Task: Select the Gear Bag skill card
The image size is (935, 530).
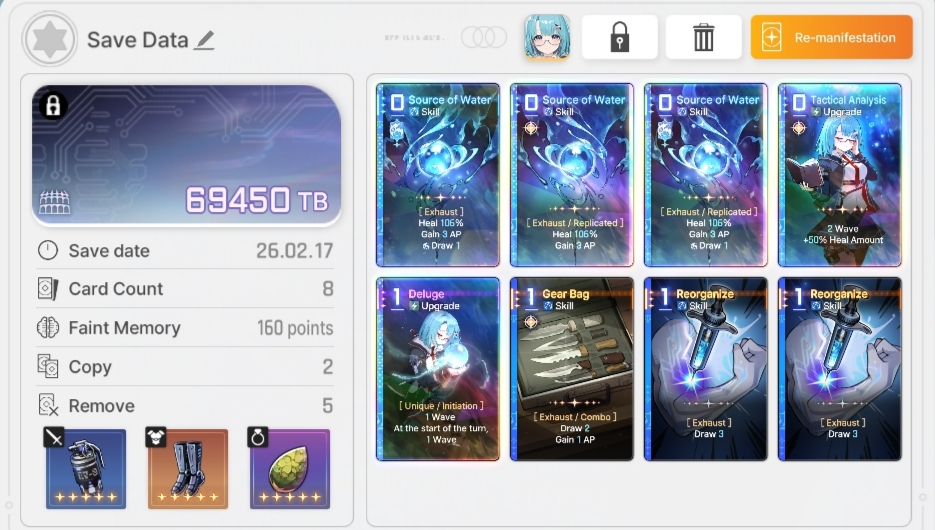Action: pos(572,369)
